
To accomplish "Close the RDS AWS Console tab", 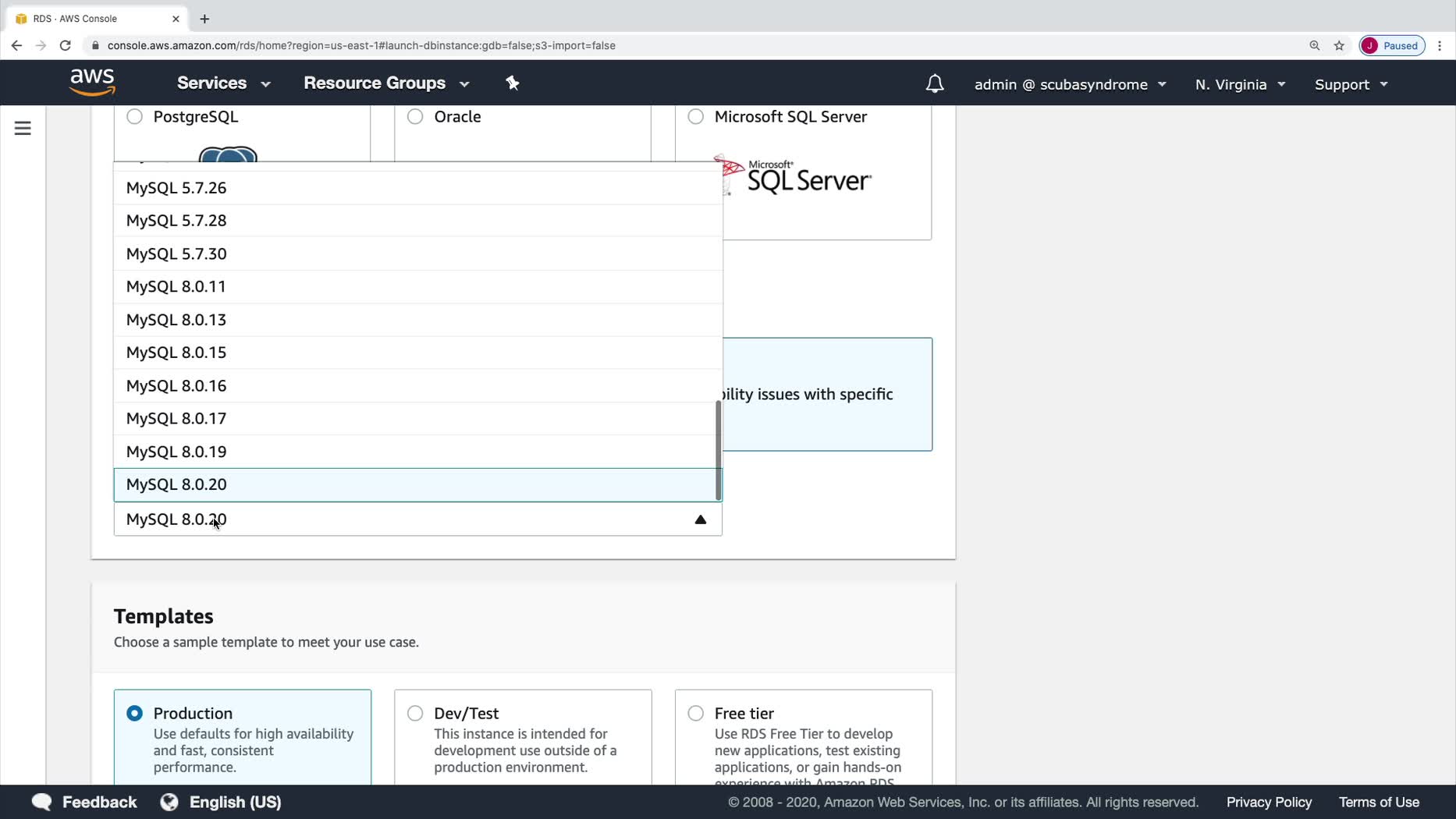I will click(x=176, y=19).
